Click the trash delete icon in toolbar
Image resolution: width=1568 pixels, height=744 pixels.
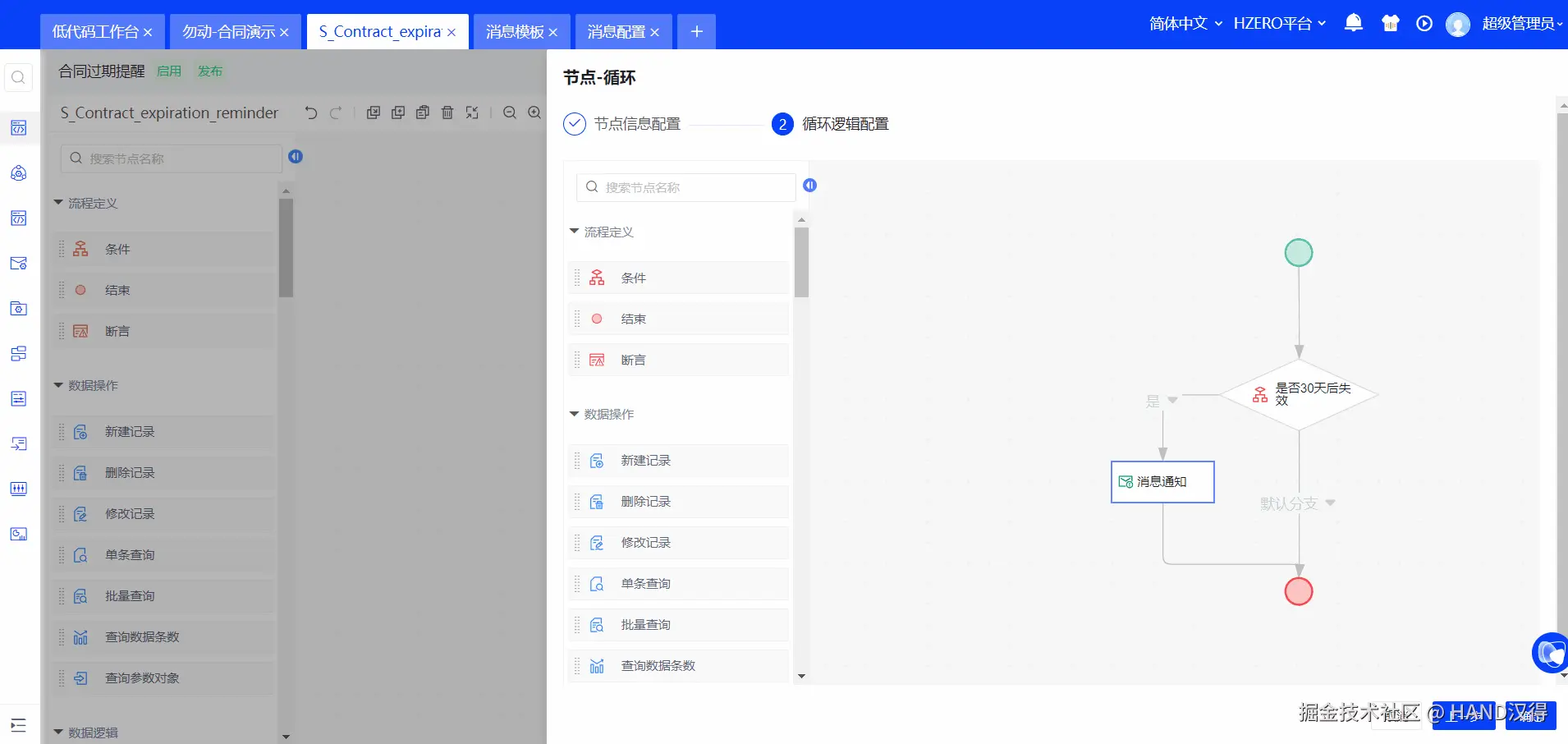click(x=447, y=113)
